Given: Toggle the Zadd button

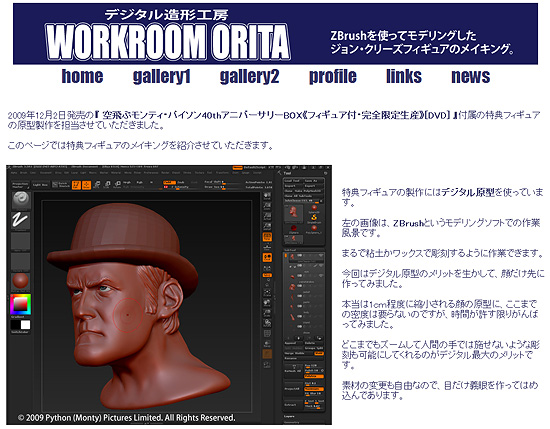Looking at the screenshot, I should [169, 182].
